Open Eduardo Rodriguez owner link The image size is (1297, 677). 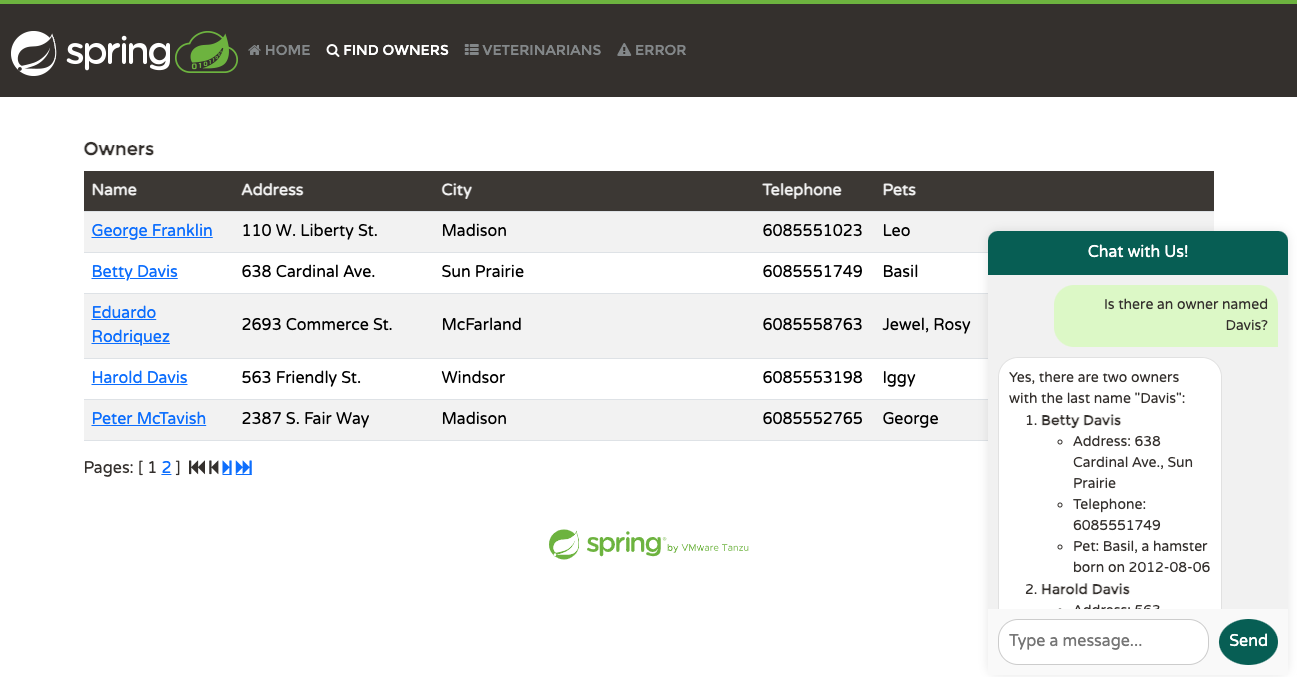tap(131, 324)
